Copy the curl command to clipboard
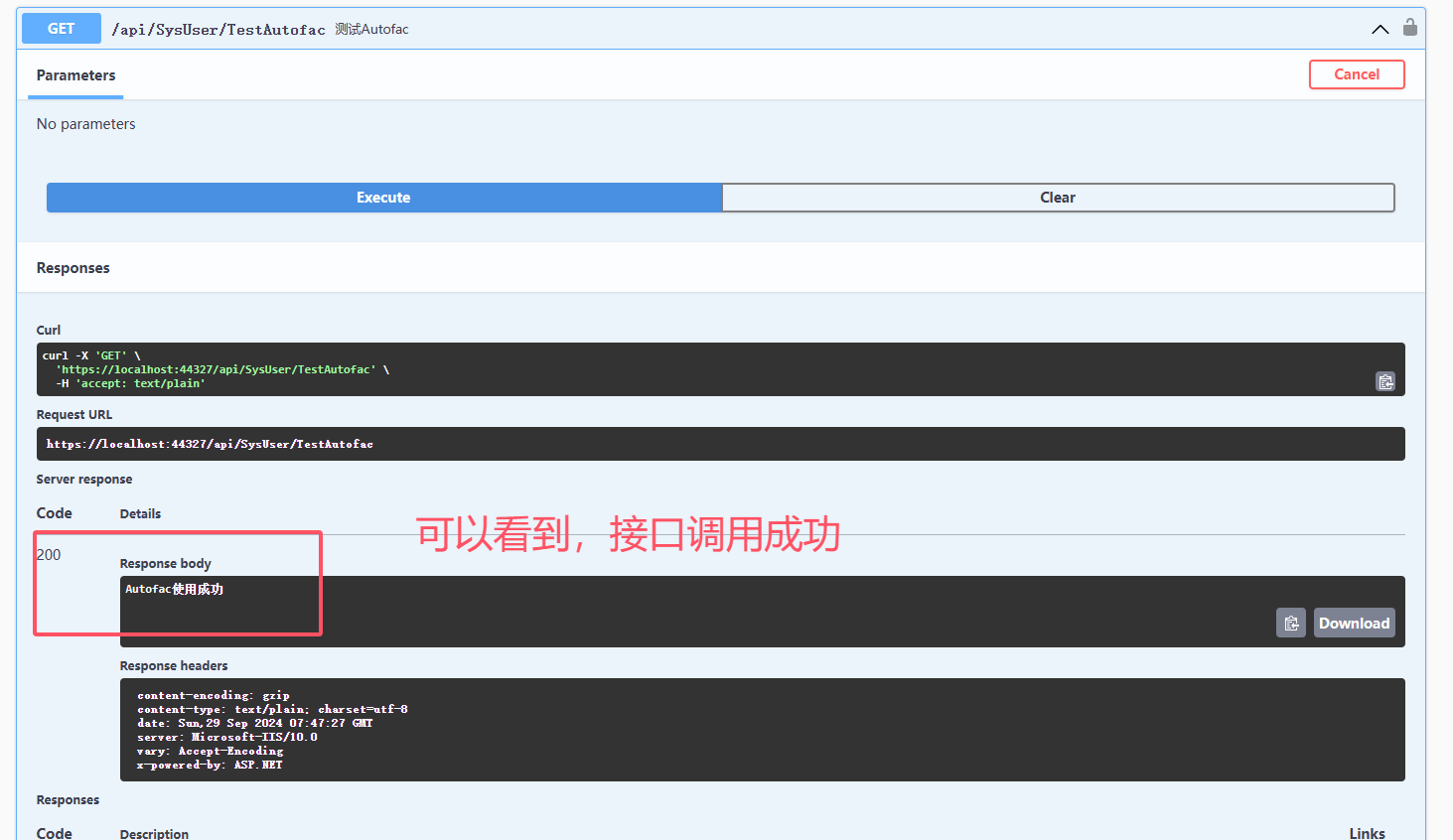 [1385, 381]
